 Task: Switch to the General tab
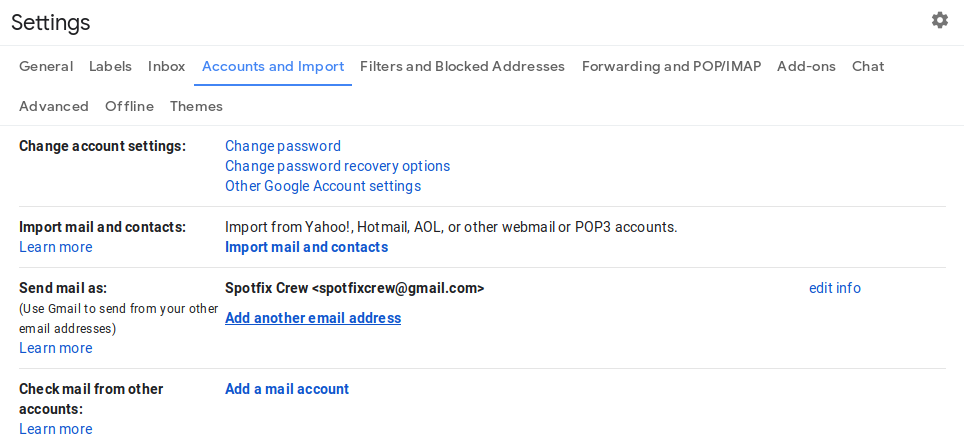tap(46, 66)
